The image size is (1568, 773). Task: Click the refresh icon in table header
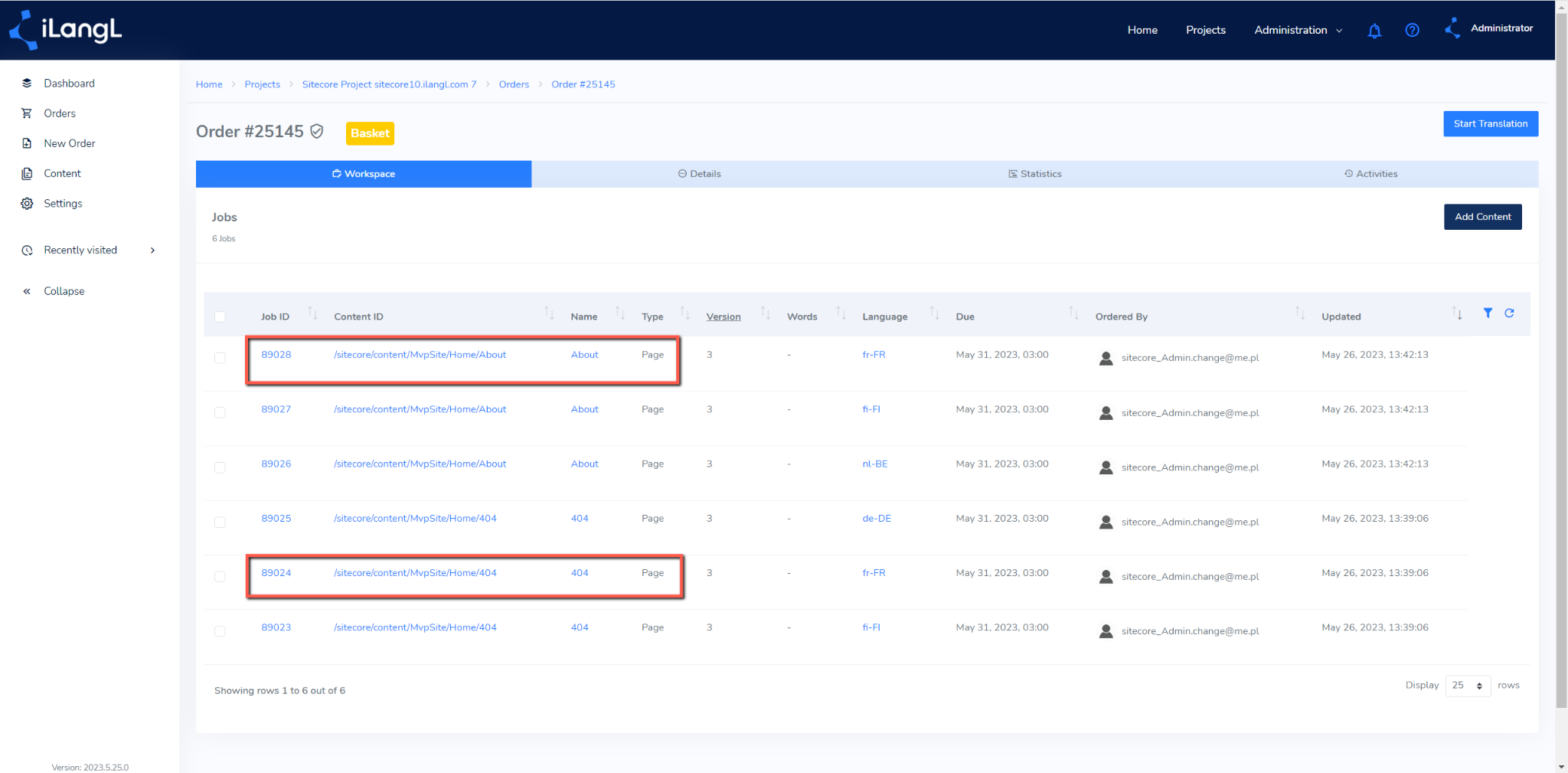click(1509, 313)
